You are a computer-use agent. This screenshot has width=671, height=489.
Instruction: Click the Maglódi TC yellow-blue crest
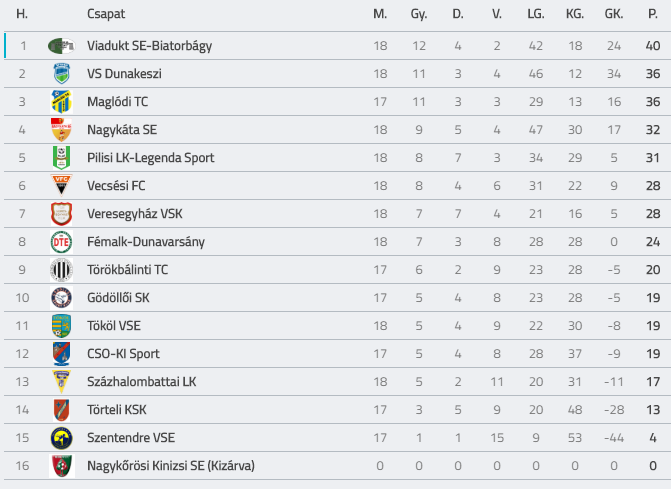[61, 102]
